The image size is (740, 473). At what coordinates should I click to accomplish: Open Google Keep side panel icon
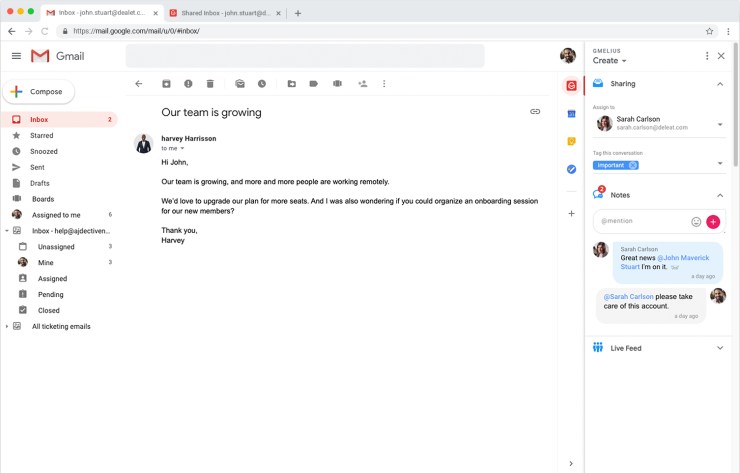(x=571, y=141)
